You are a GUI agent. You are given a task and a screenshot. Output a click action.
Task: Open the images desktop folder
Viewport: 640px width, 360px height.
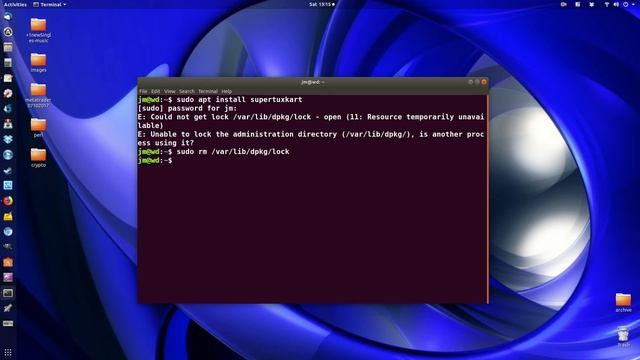coord(38,63)
